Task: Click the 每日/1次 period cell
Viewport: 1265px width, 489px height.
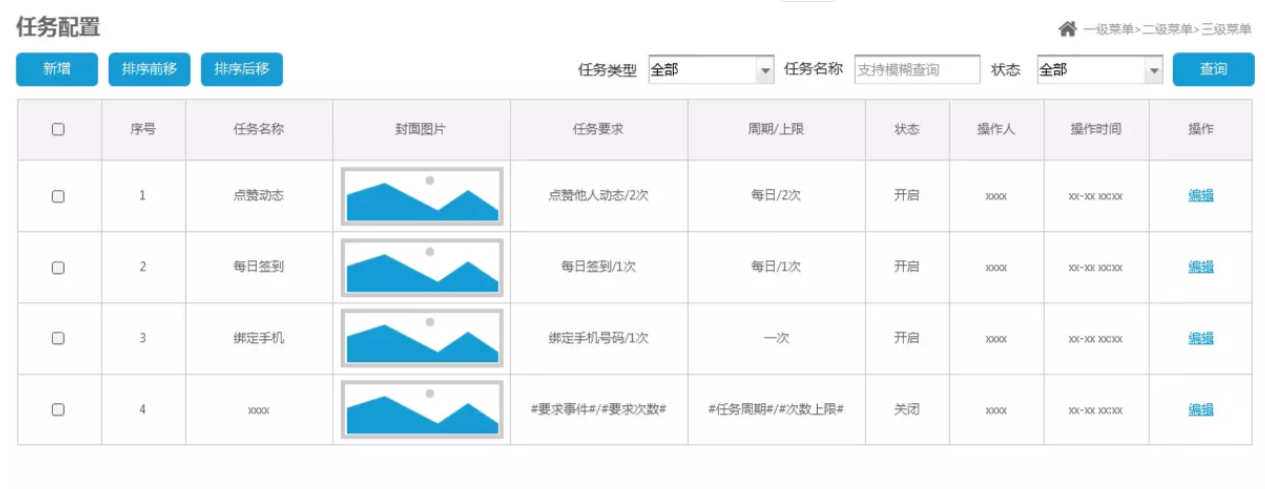Action: click(x=776, y=267)
